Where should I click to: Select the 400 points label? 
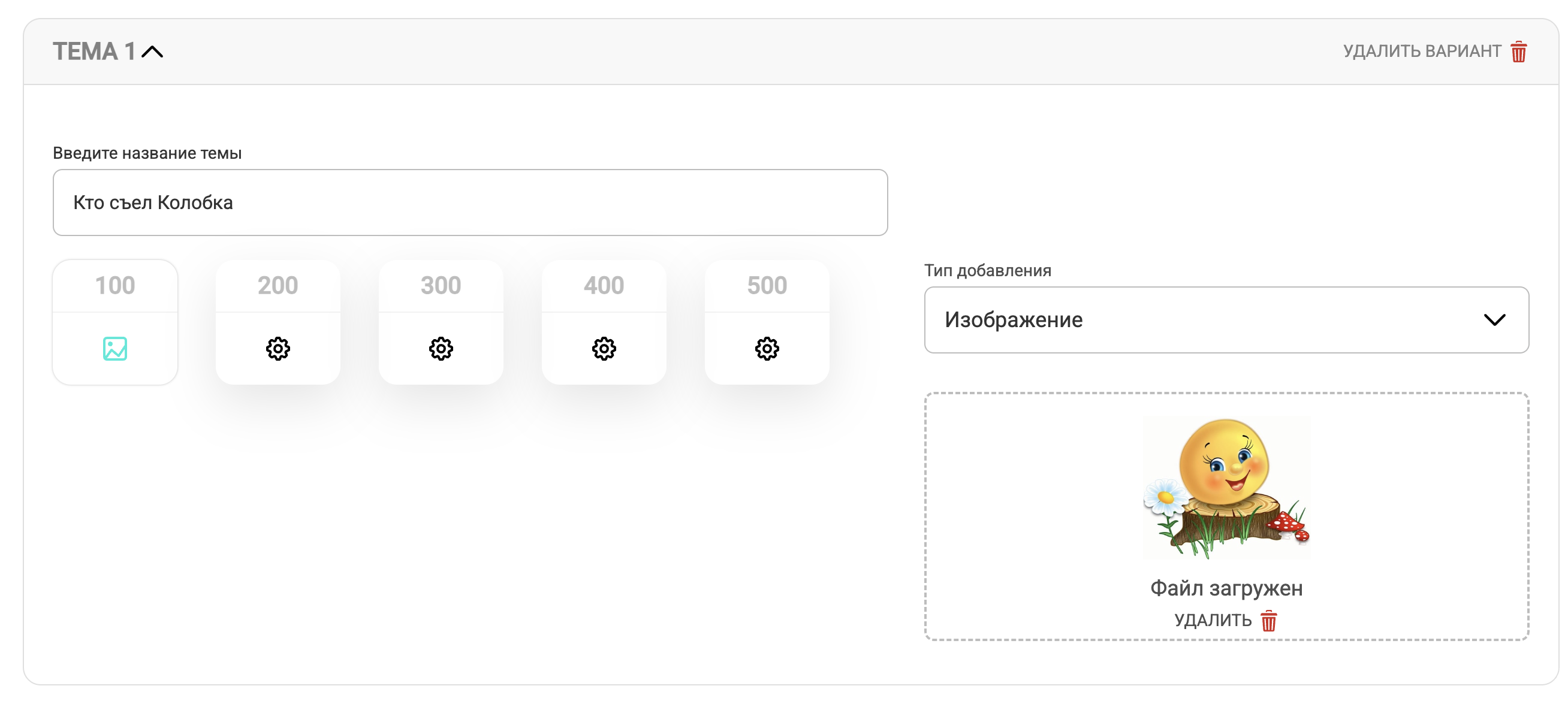click(604, 285)
